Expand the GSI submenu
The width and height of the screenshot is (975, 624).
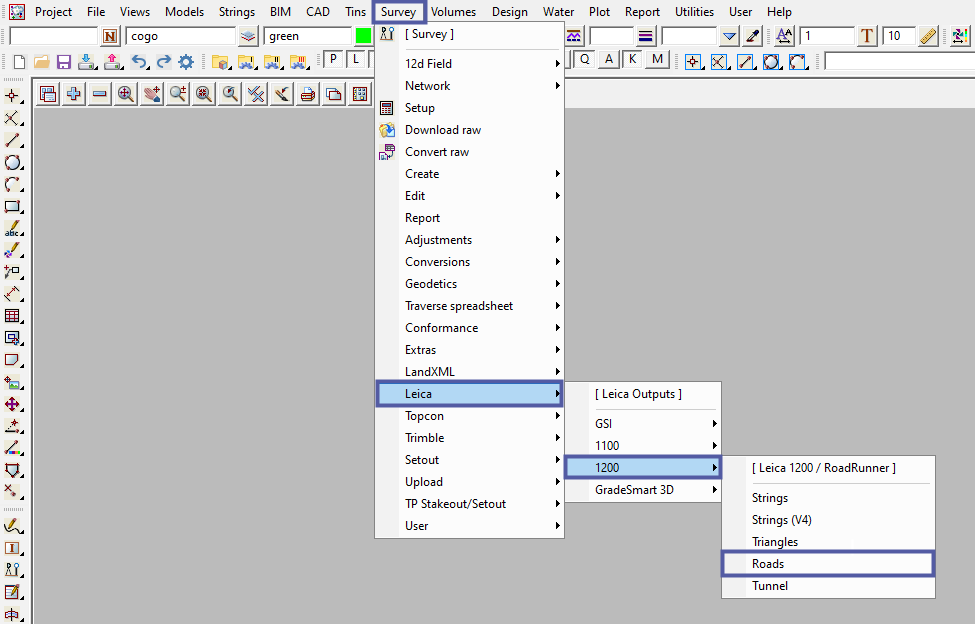642,424
